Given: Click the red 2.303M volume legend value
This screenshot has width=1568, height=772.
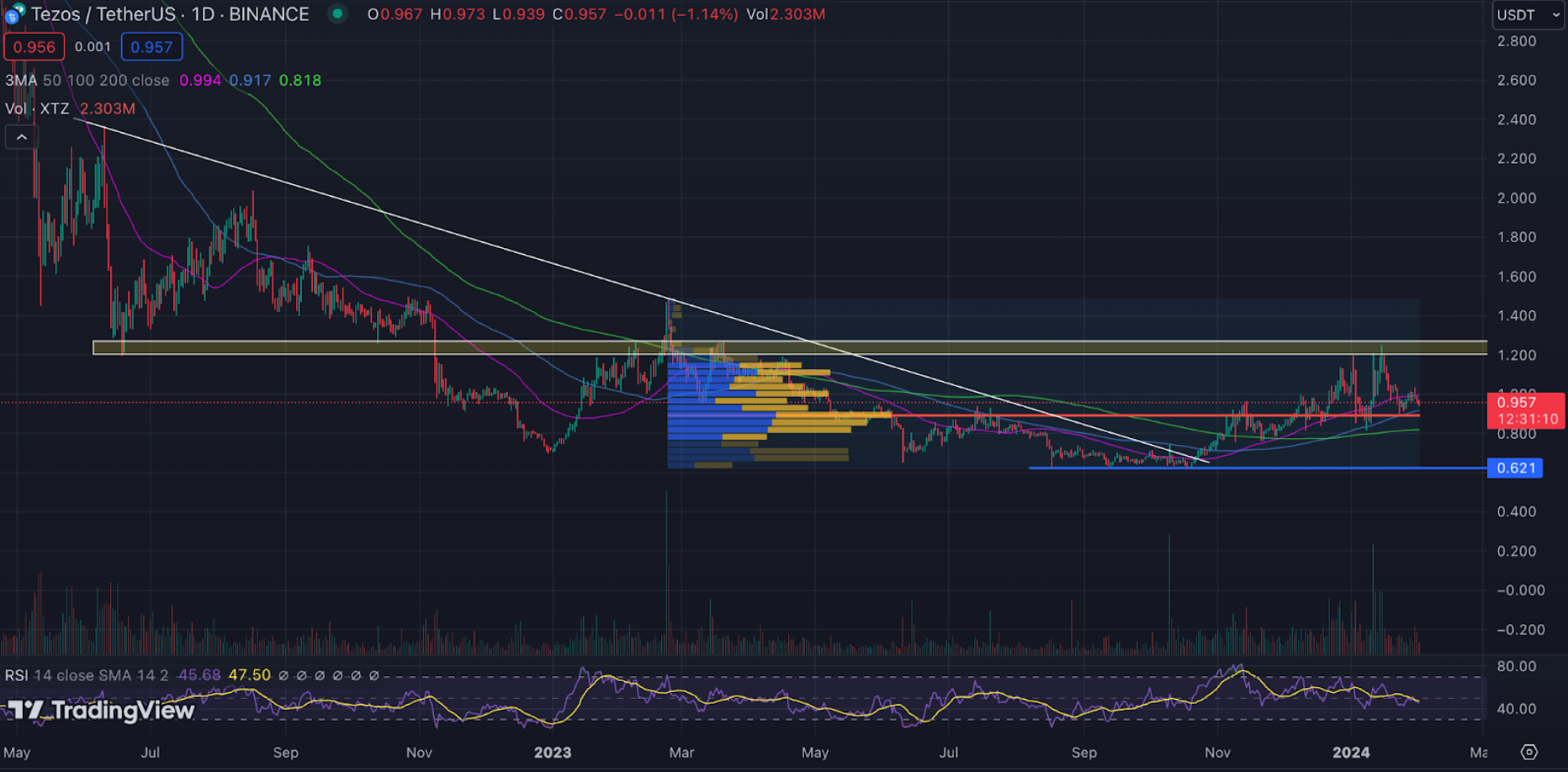Looking at the screenshot, I should pos(108,108).
